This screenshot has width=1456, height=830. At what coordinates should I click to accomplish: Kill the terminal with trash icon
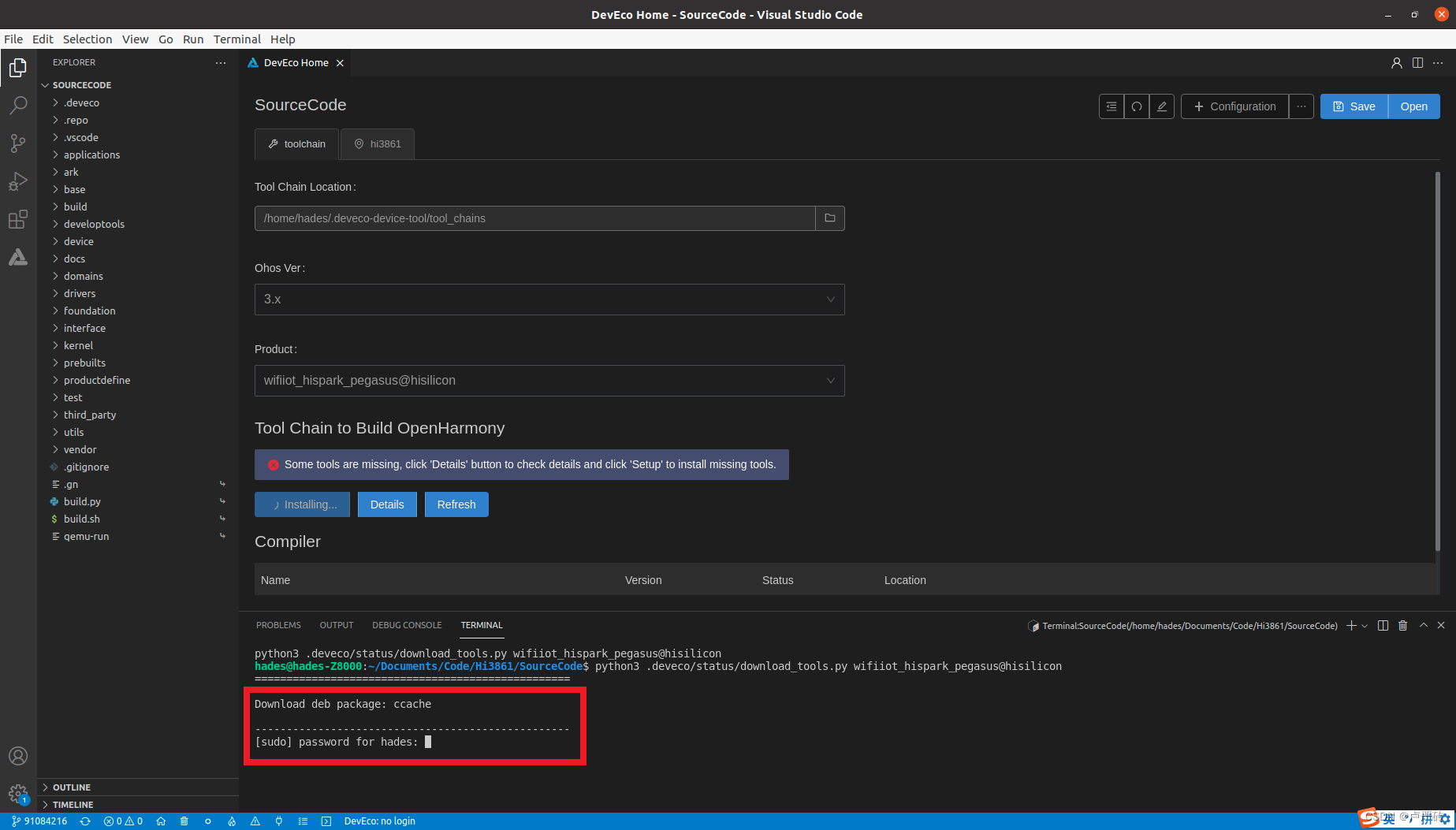(x=1403, y=625)
